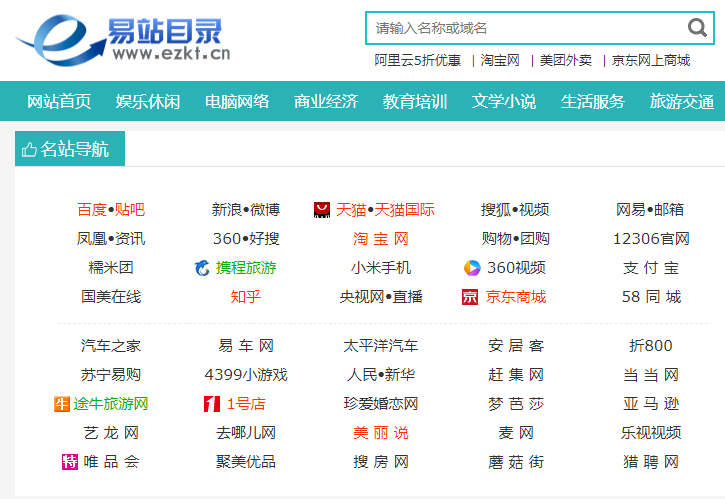
Task: Open the 当当网 link
Action: 651,375
